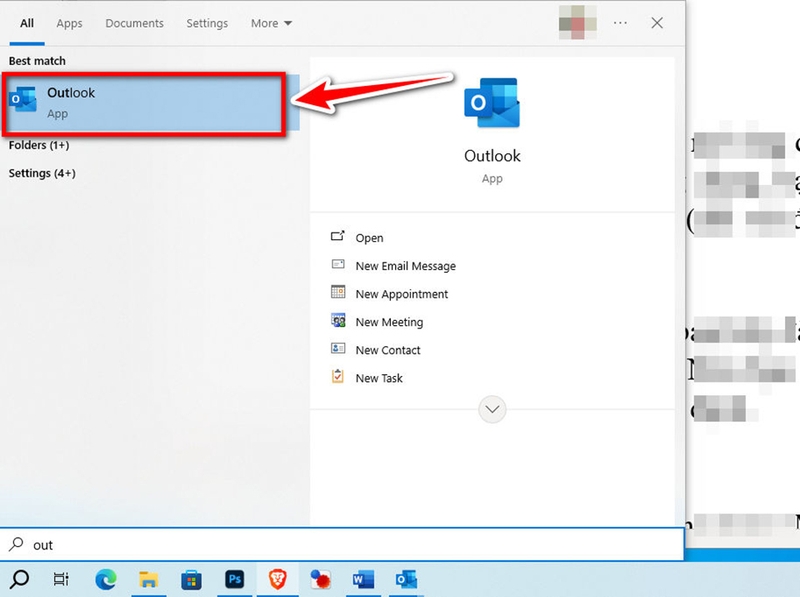Launch the Microsoft Store
800x597 pixels.
(192, 580)
